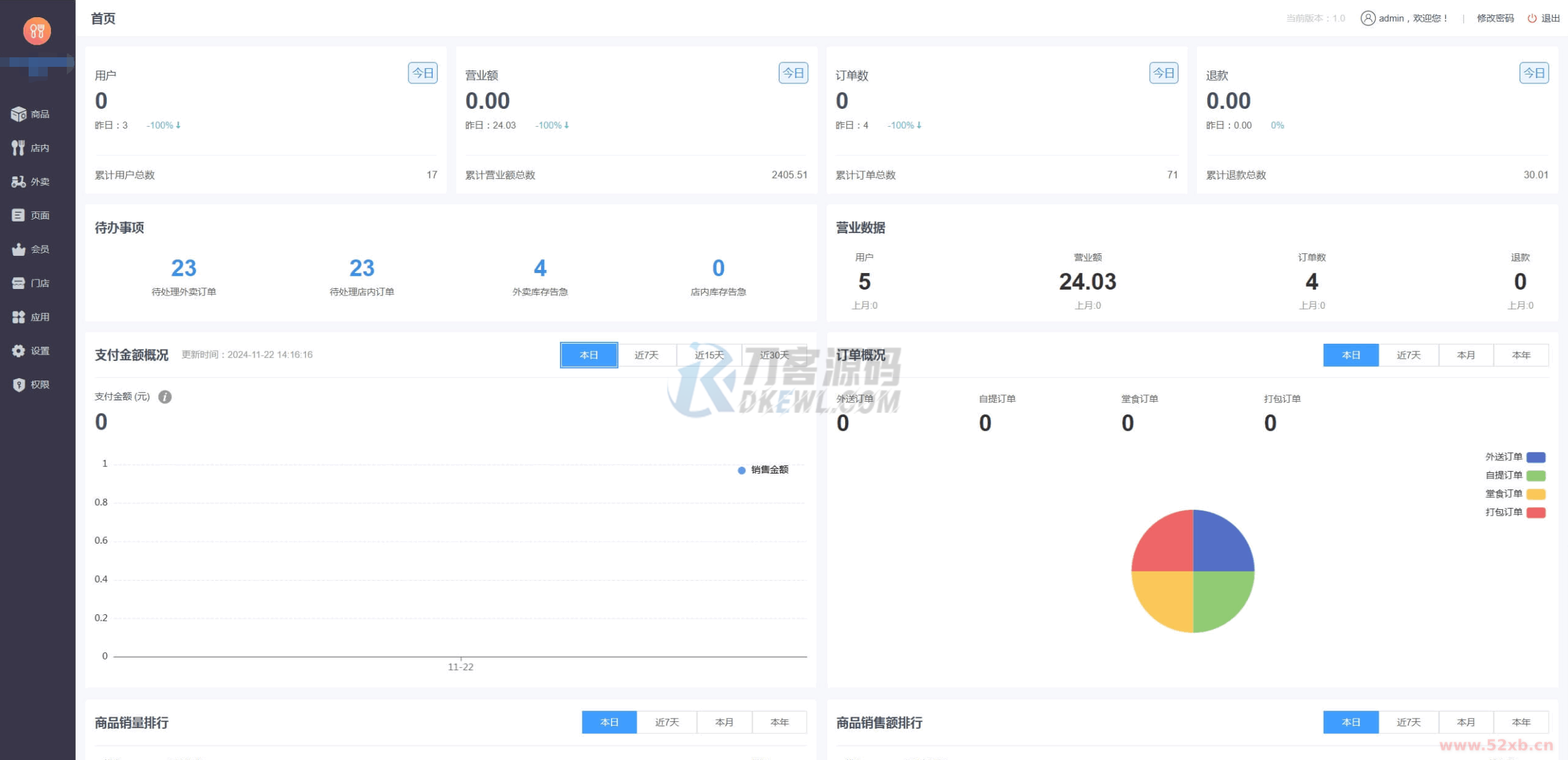Select the 页面 page icon in sidebar
The image size is (1568, 760).
pyautogui.click(x=18, y=215)
